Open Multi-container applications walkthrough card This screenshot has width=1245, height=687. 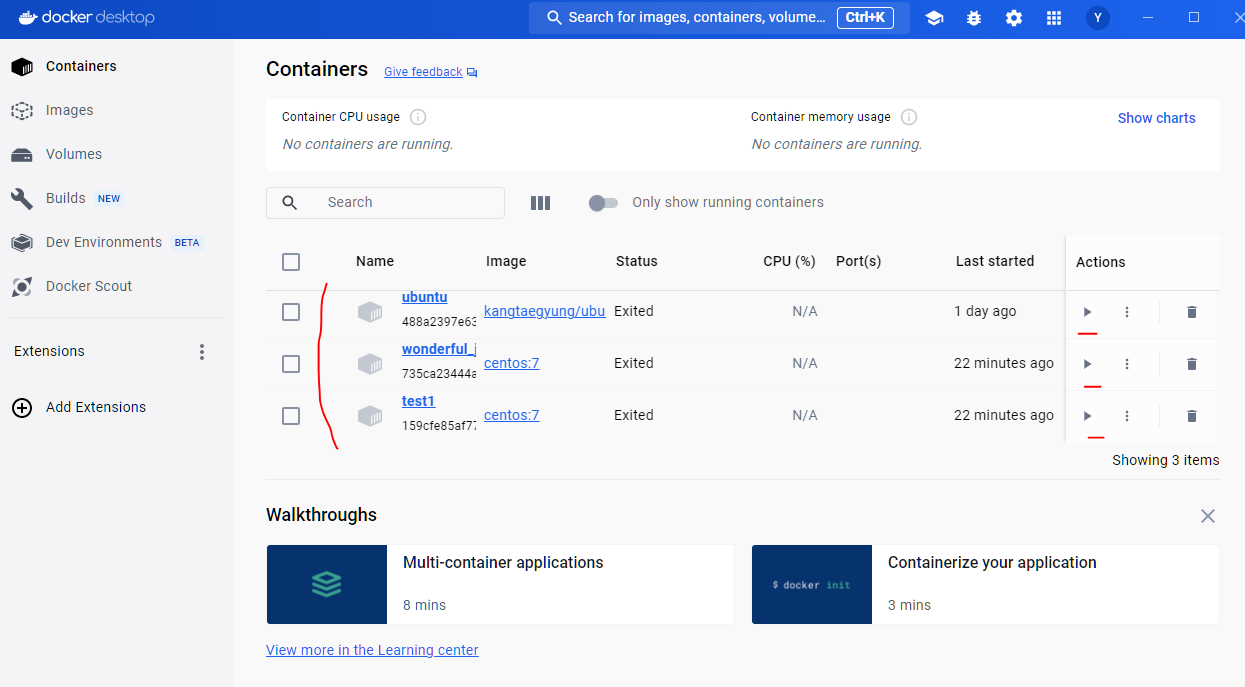coord(500,585)
